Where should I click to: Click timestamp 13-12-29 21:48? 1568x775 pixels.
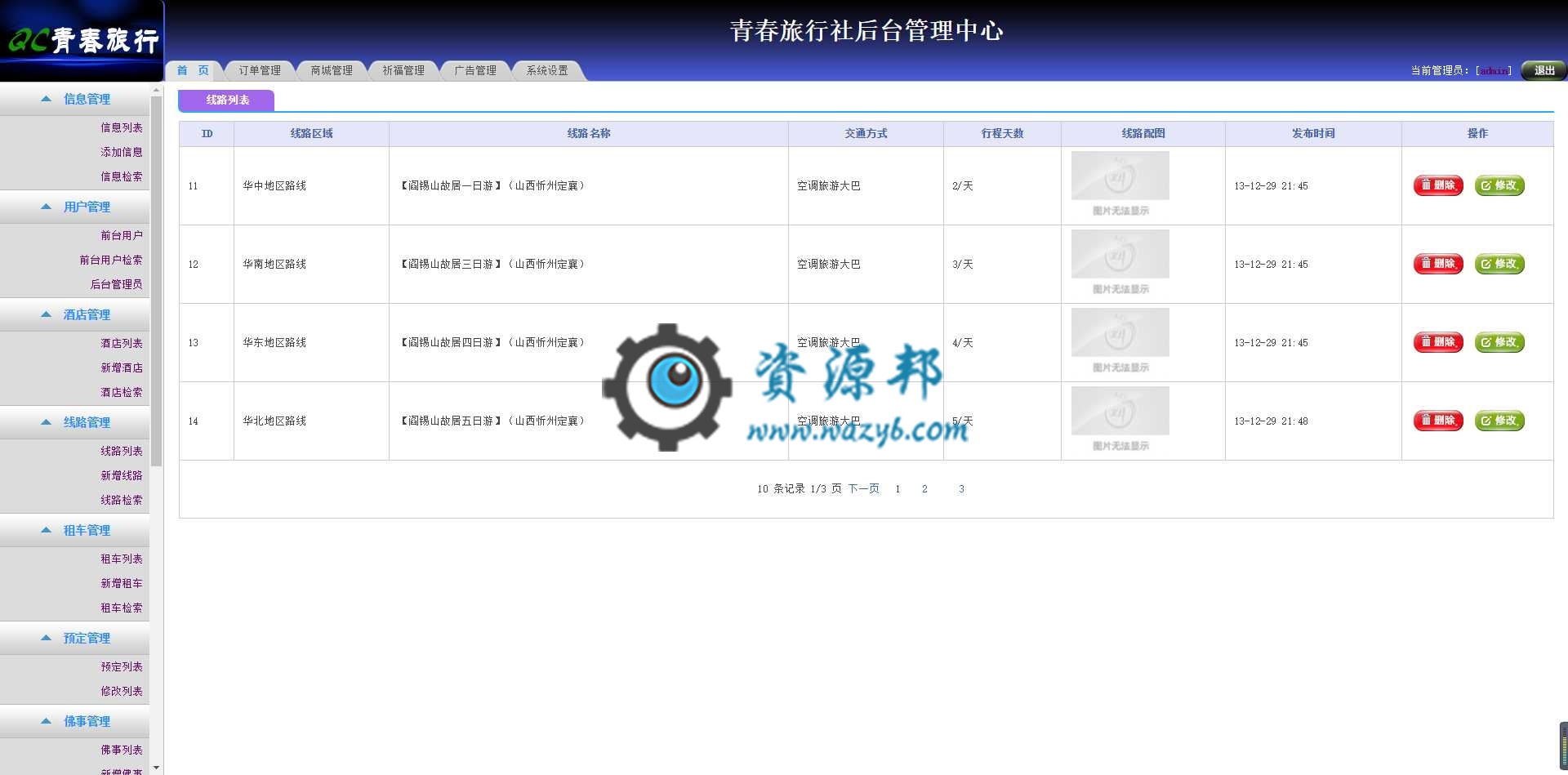click(x=1271, y=421)
